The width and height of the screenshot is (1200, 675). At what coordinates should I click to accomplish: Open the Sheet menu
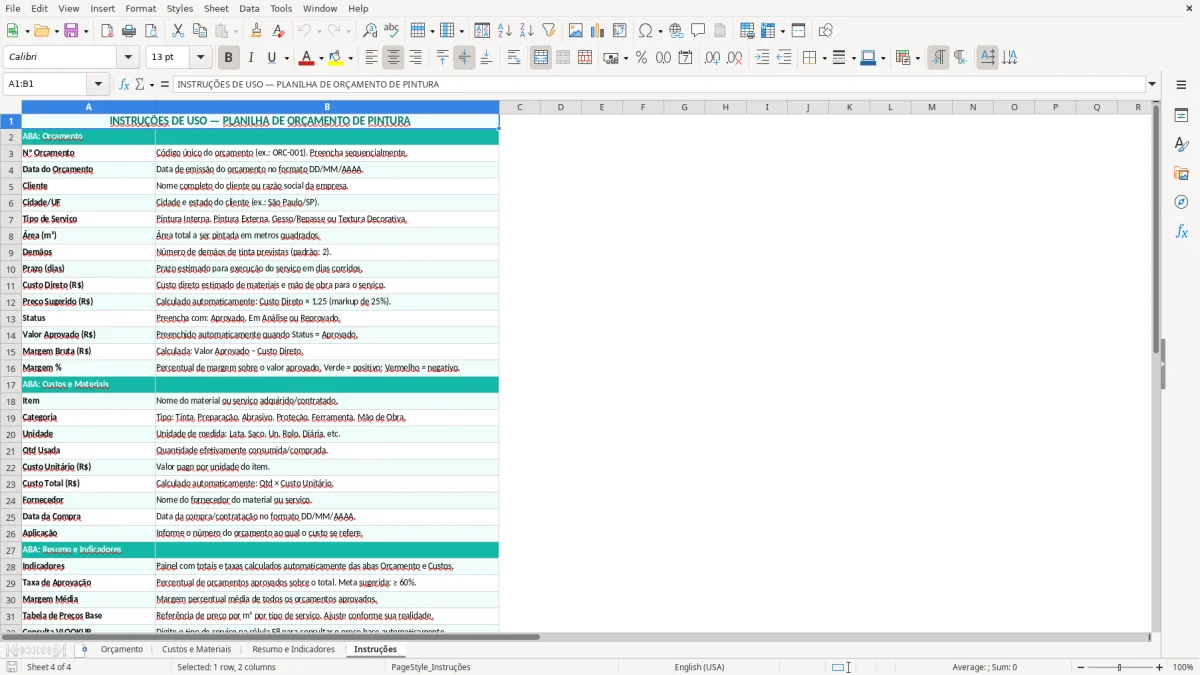(216, 8)
